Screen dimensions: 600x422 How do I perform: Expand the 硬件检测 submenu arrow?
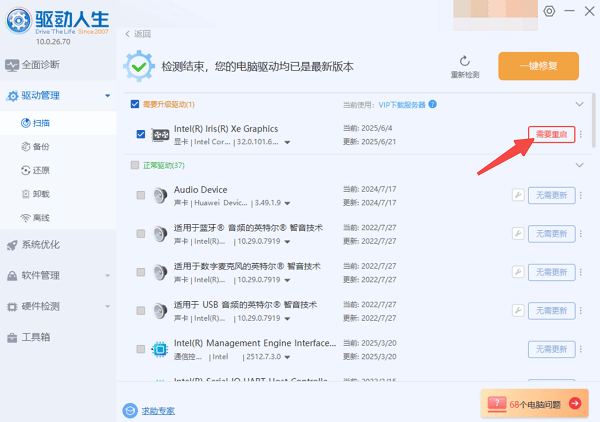108,306
